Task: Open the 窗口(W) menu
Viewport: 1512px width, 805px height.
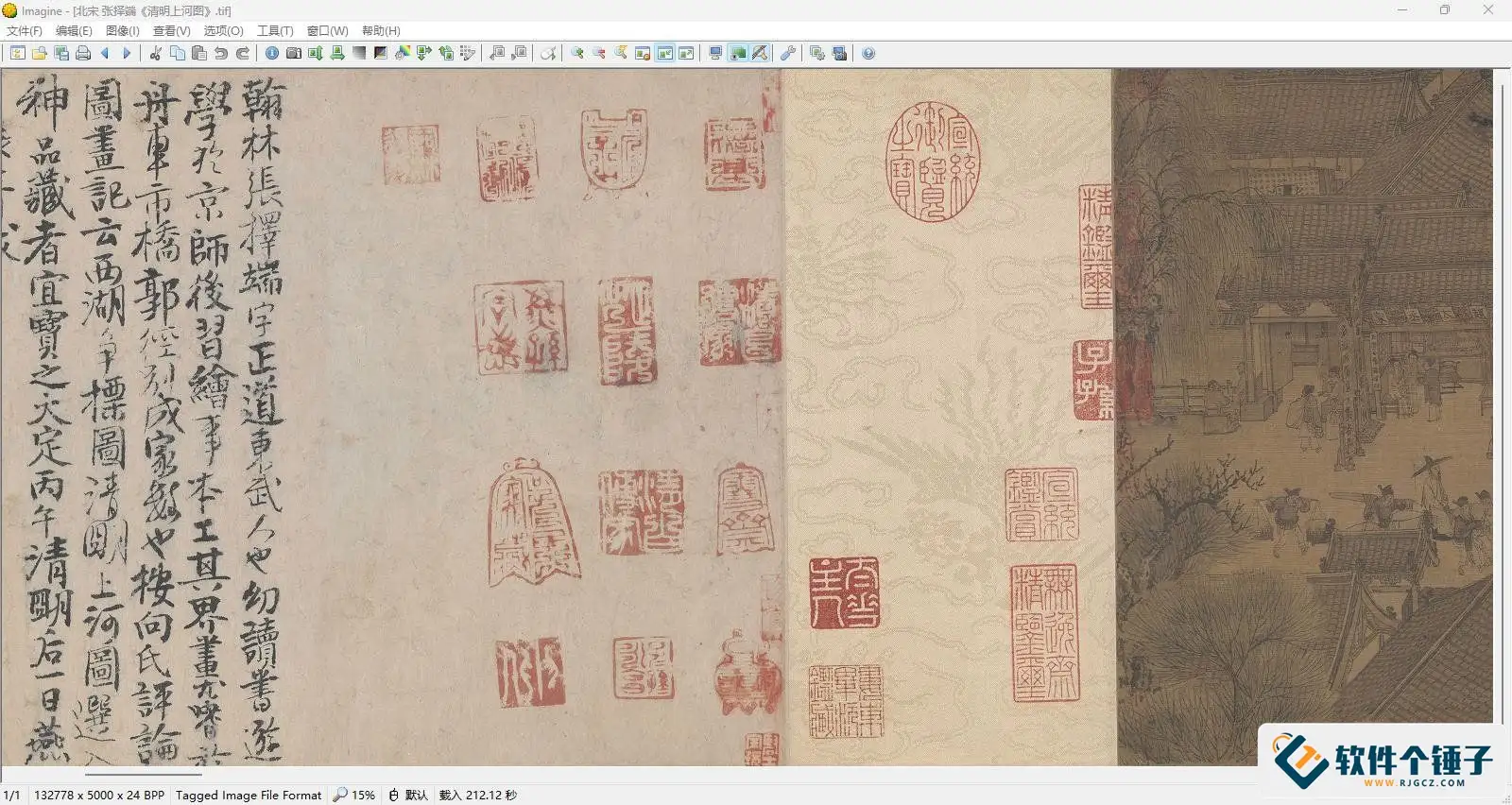Action: [327, 30]
